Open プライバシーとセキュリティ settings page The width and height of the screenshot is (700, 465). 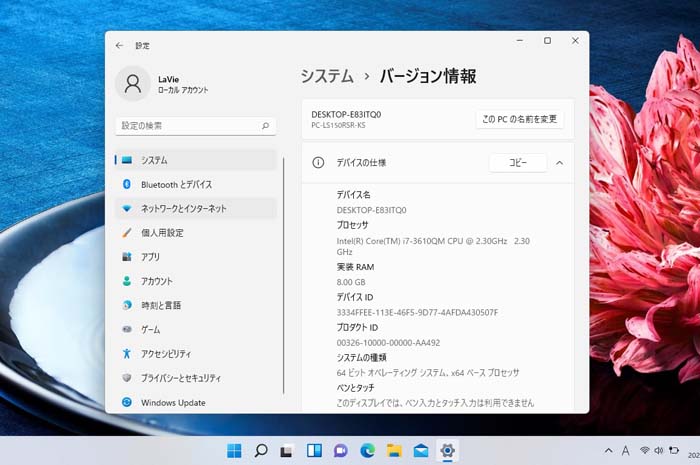click(196, 378)
